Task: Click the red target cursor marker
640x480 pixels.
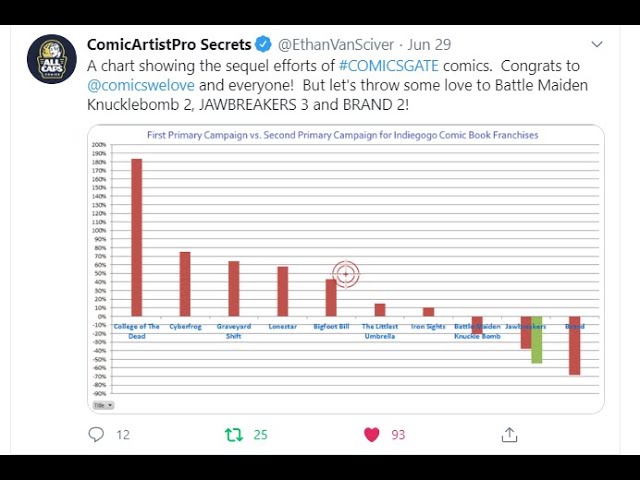Action: point(346,273)
